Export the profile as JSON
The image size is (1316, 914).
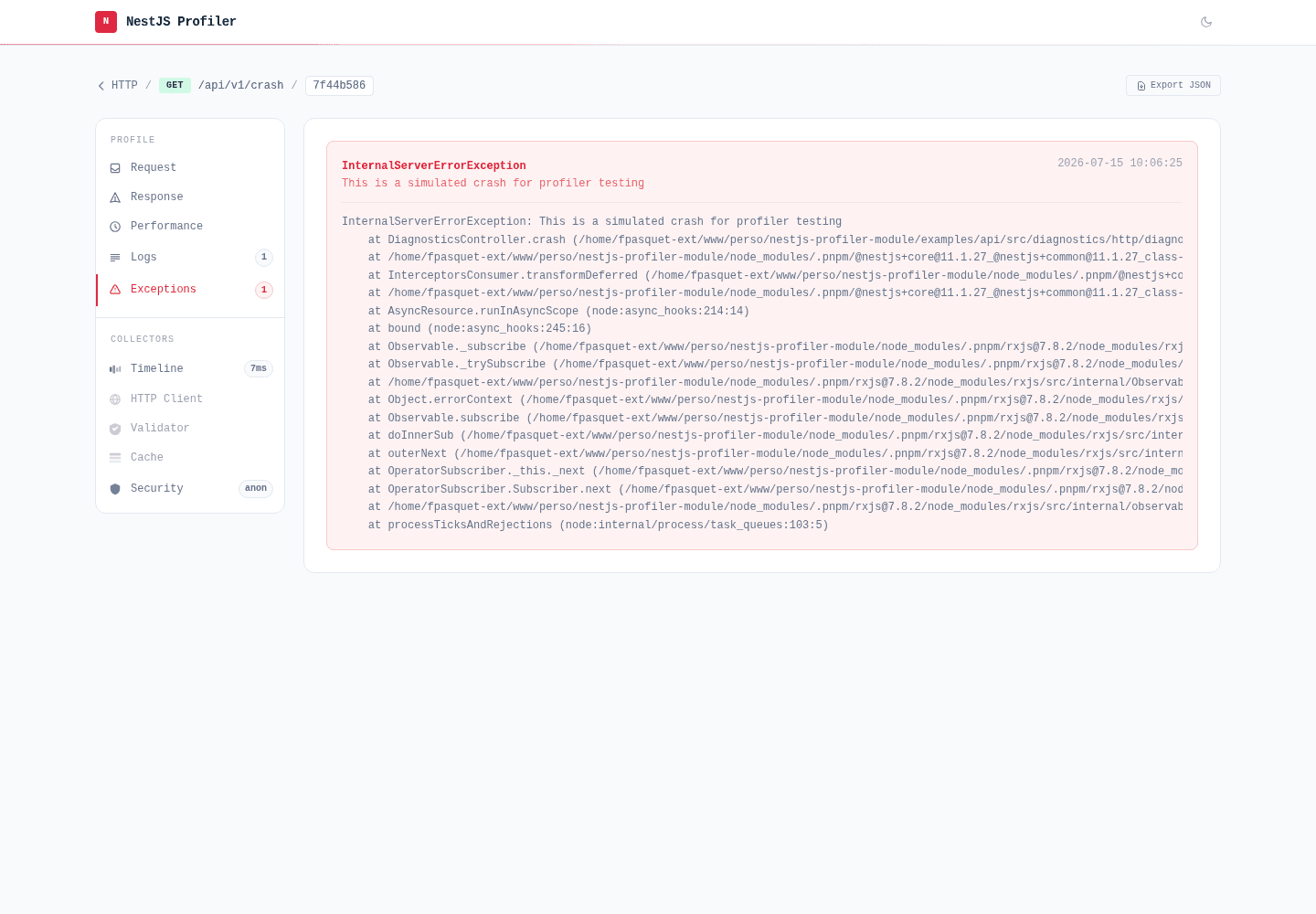pyautogui.click(x=1173, y=85)
